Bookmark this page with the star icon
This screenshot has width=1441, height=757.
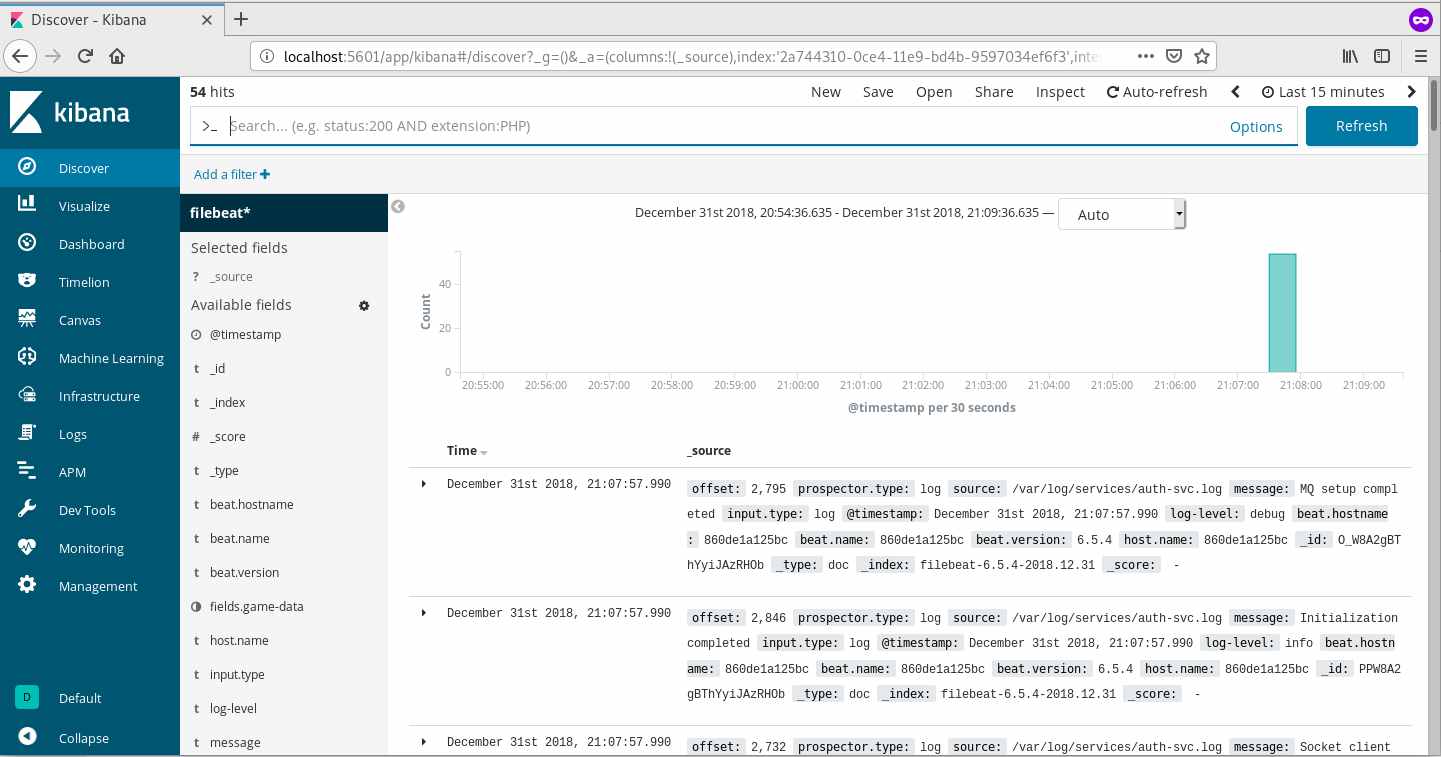coord(1202,56)
